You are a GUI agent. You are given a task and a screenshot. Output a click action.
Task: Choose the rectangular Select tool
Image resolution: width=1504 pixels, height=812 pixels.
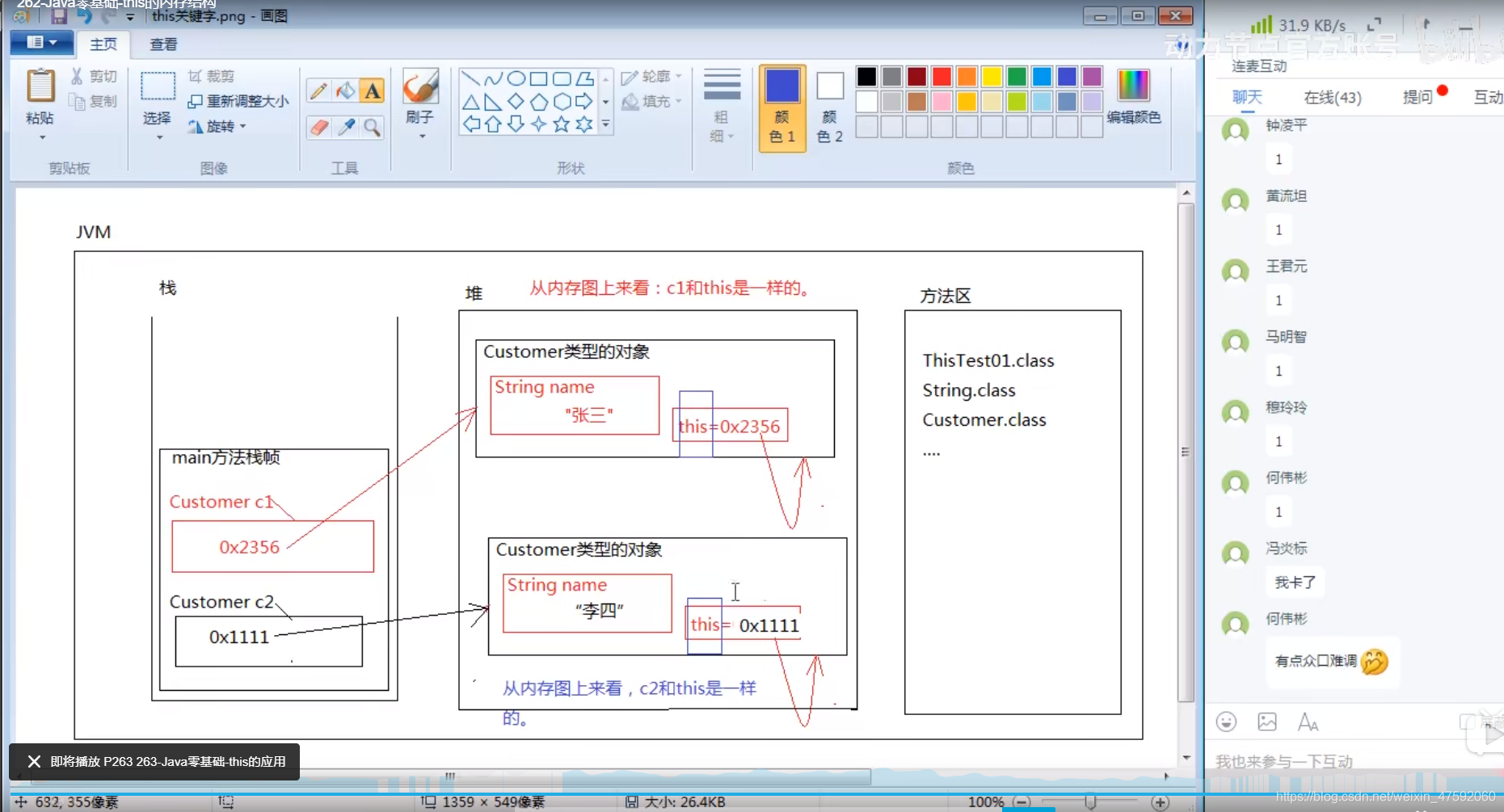[x=158, y=86]
